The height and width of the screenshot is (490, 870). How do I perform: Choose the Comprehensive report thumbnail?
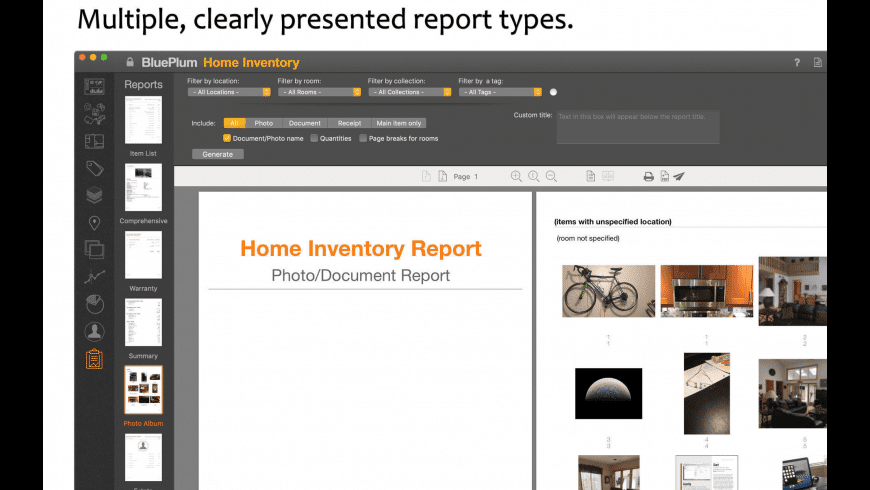point(143,188)
